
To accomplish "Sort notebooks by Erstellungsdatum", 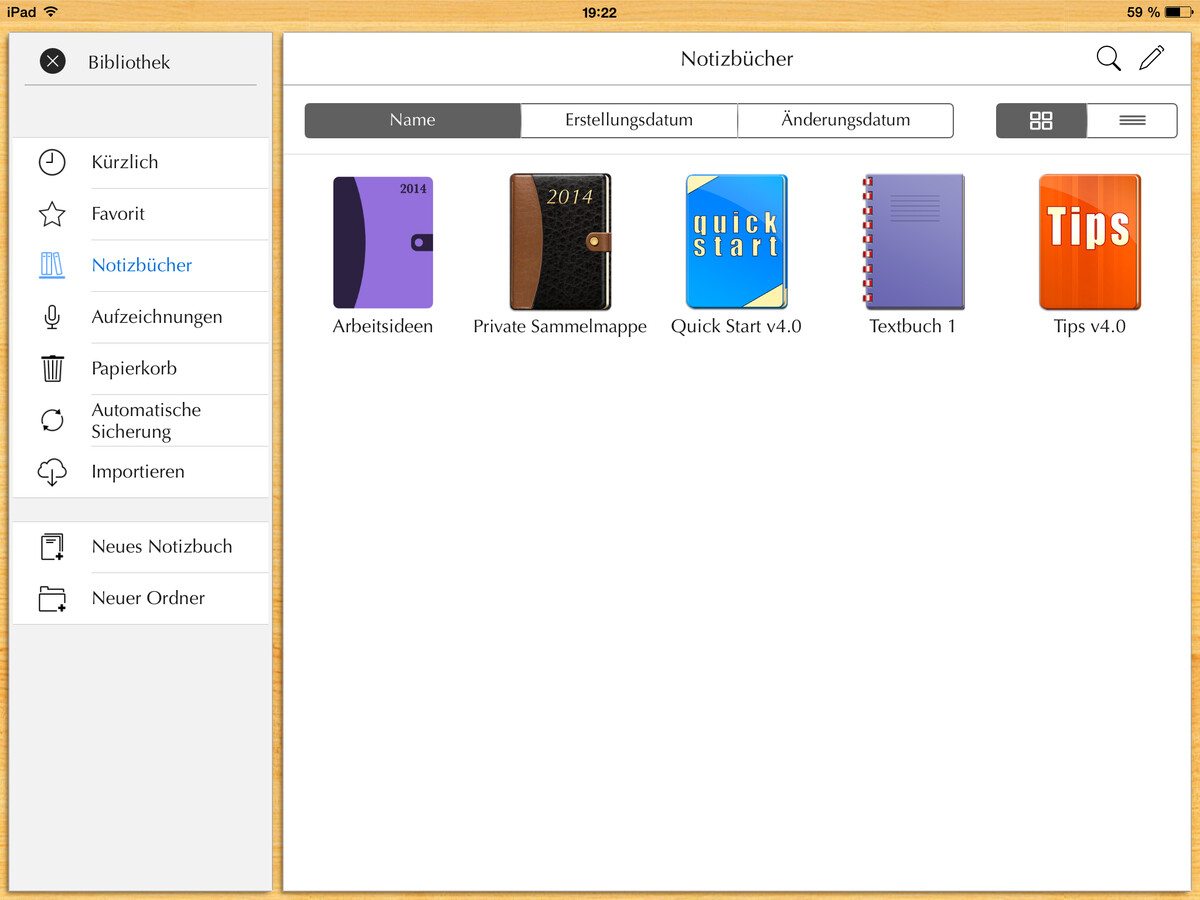I will (628, 120).
